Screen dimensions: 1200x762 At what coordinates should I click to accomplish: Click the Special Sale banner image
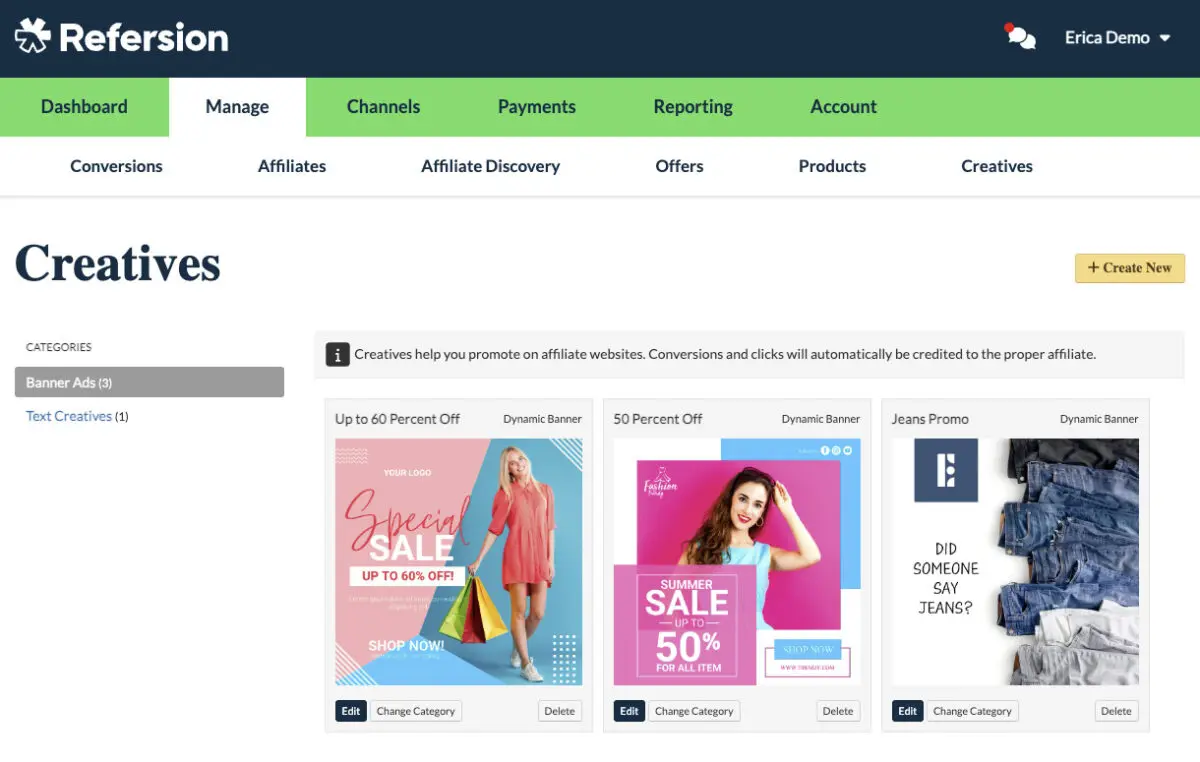(458, 561)
